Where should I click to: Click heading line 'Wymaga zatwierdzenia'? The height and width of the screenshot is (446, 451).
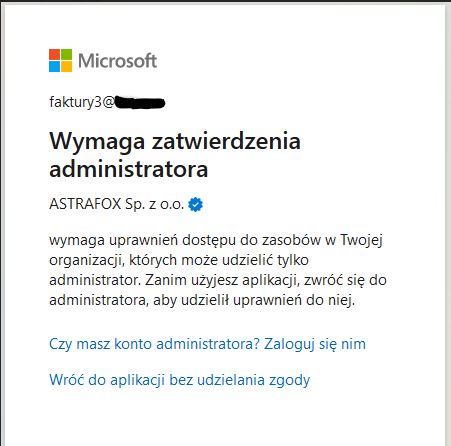click(175, 141)
